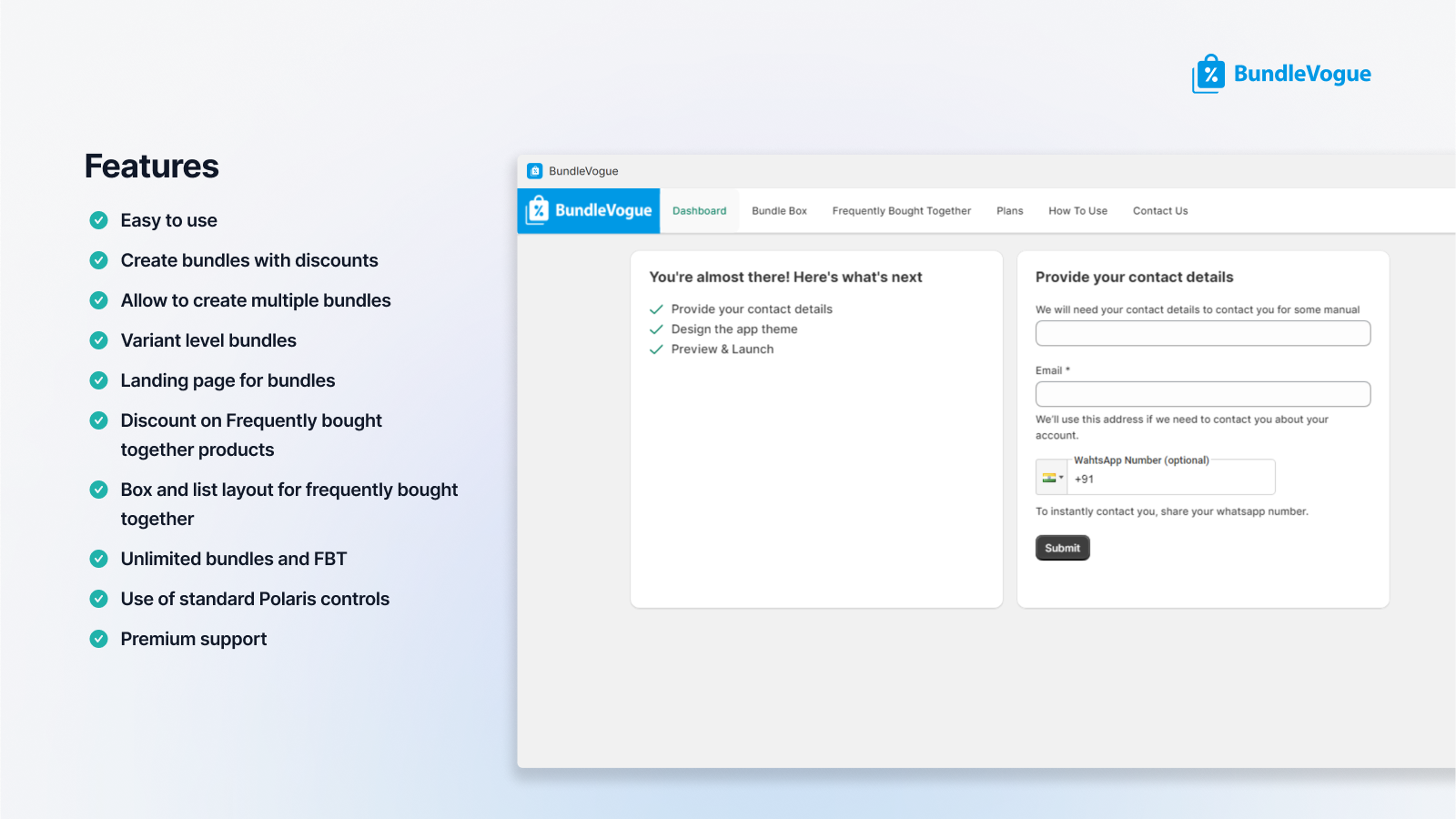
Task: Click the 'Preview & Launch' step text
Action: tap(723, 349)
